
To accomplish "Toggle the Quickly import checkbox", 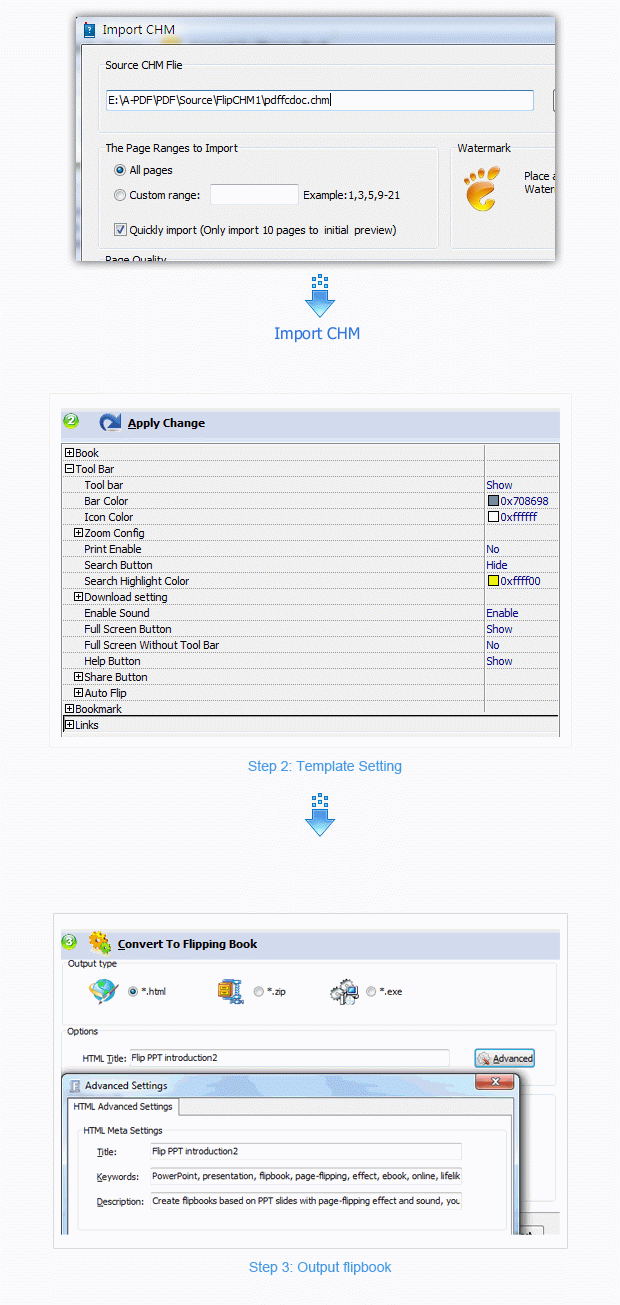I will [120, 230].
